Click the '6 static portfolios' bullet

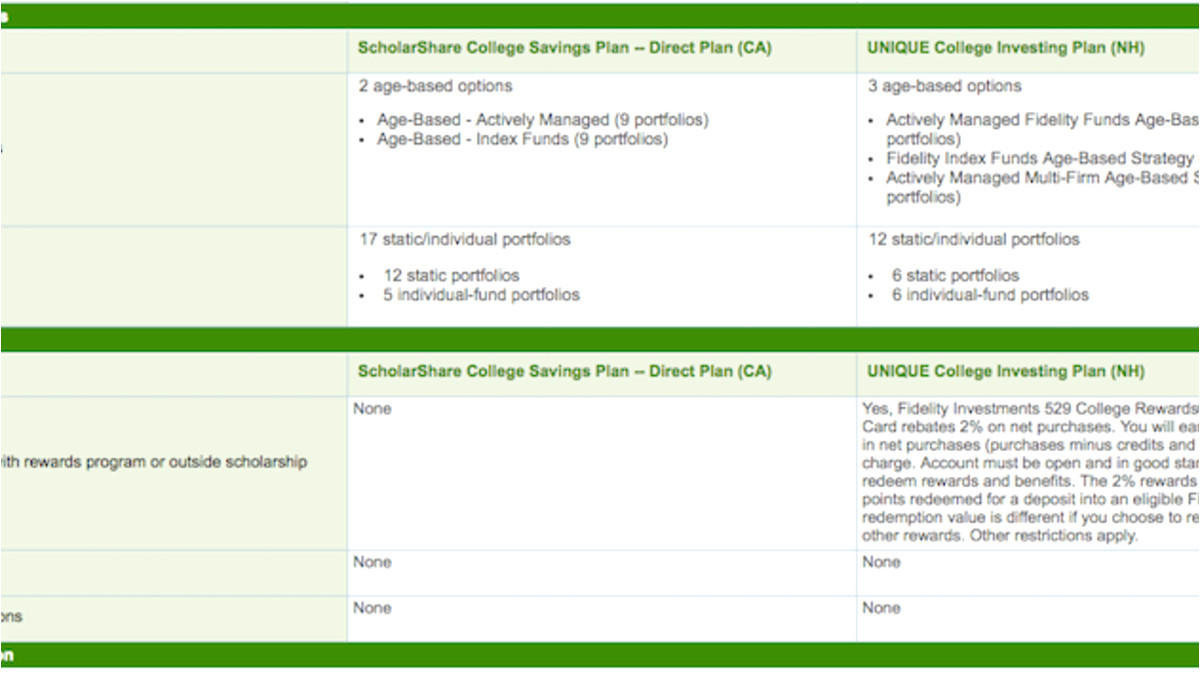click(x=955, y=275)
